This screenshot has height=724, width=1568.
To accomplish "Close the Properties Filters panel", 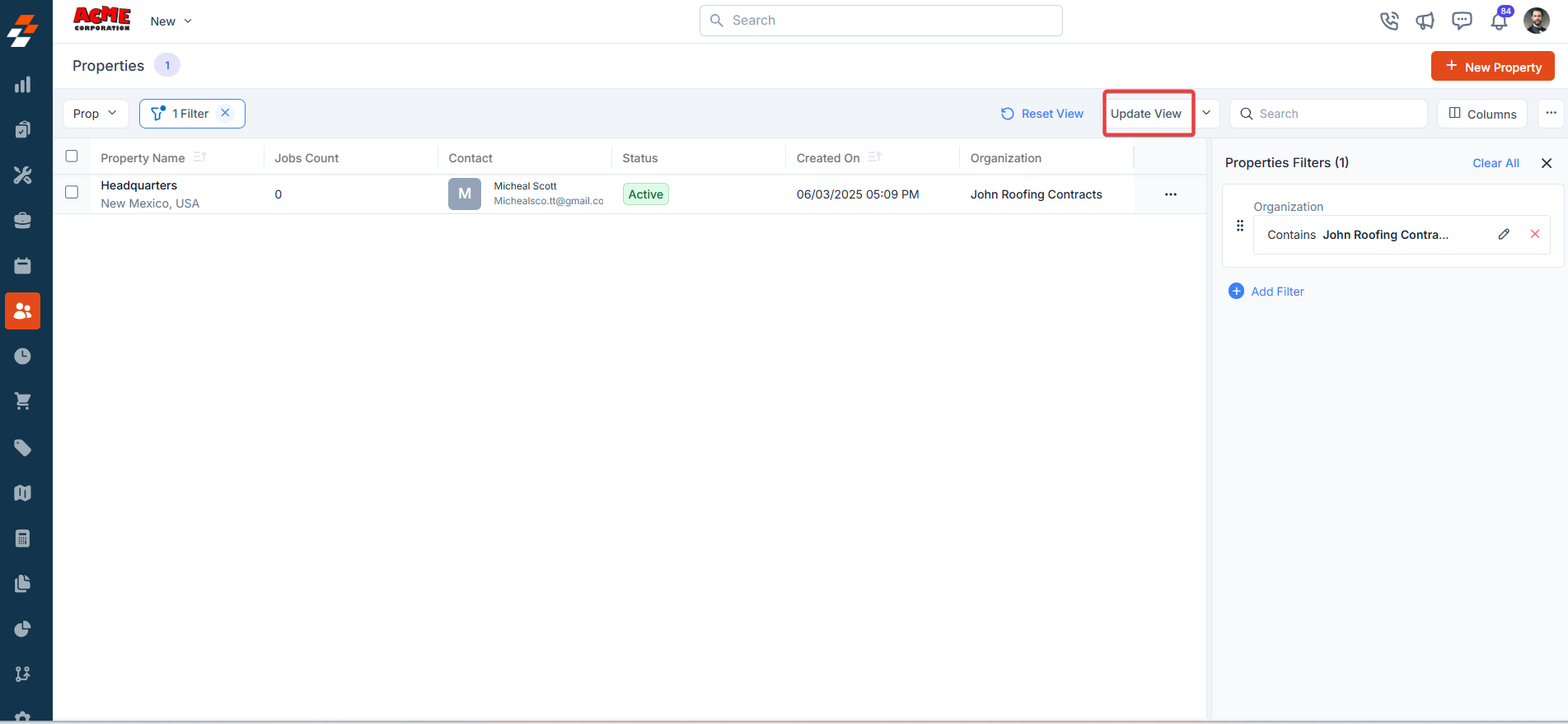I will click(1547, 163).
